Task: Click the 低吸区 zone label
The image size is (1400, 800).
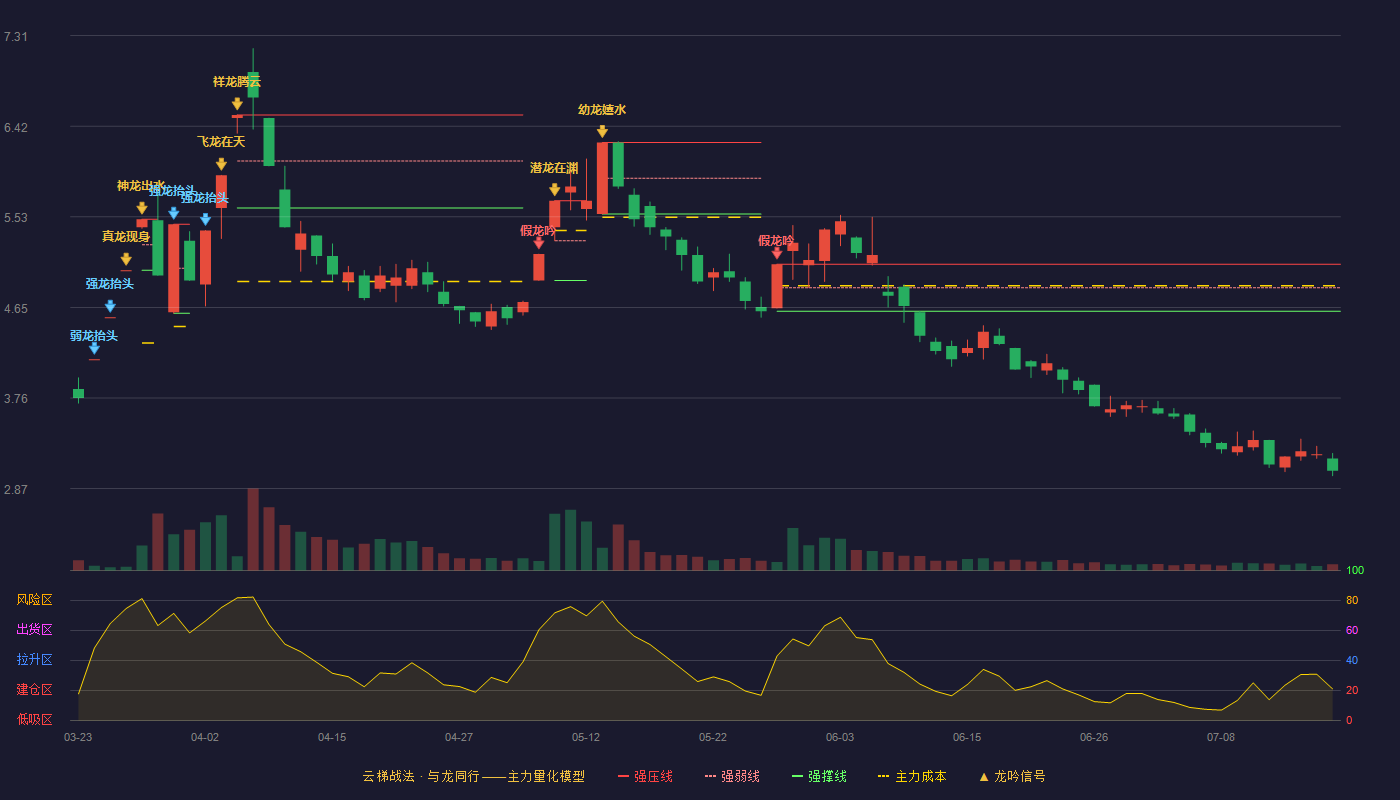Action: (35, 719)
